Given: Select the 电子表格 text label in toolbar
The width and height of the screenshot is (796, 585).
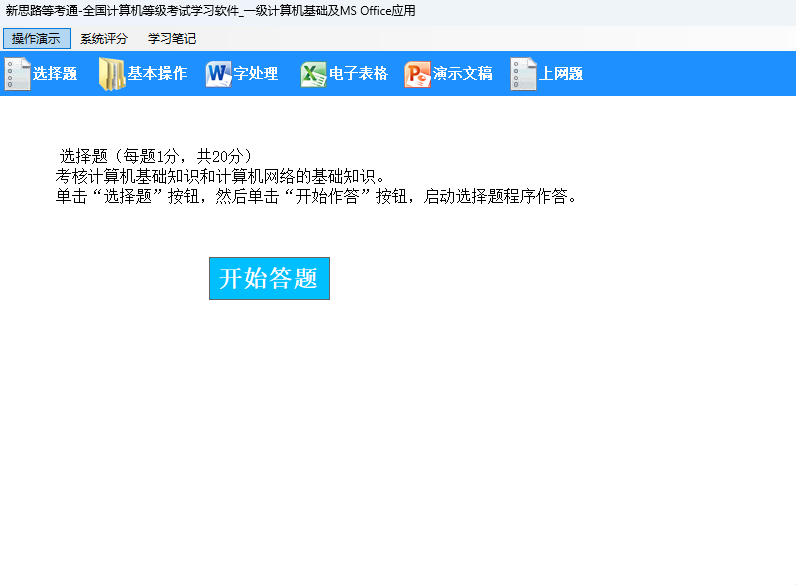Looking at the screenshot, I should (359, 74).
